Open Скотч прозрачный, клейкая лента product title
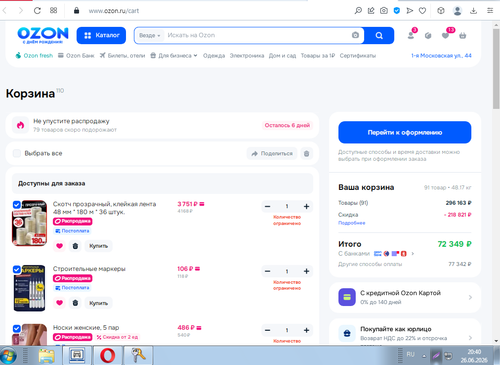The height and width of the screenshot is (365, 500). 104,208
